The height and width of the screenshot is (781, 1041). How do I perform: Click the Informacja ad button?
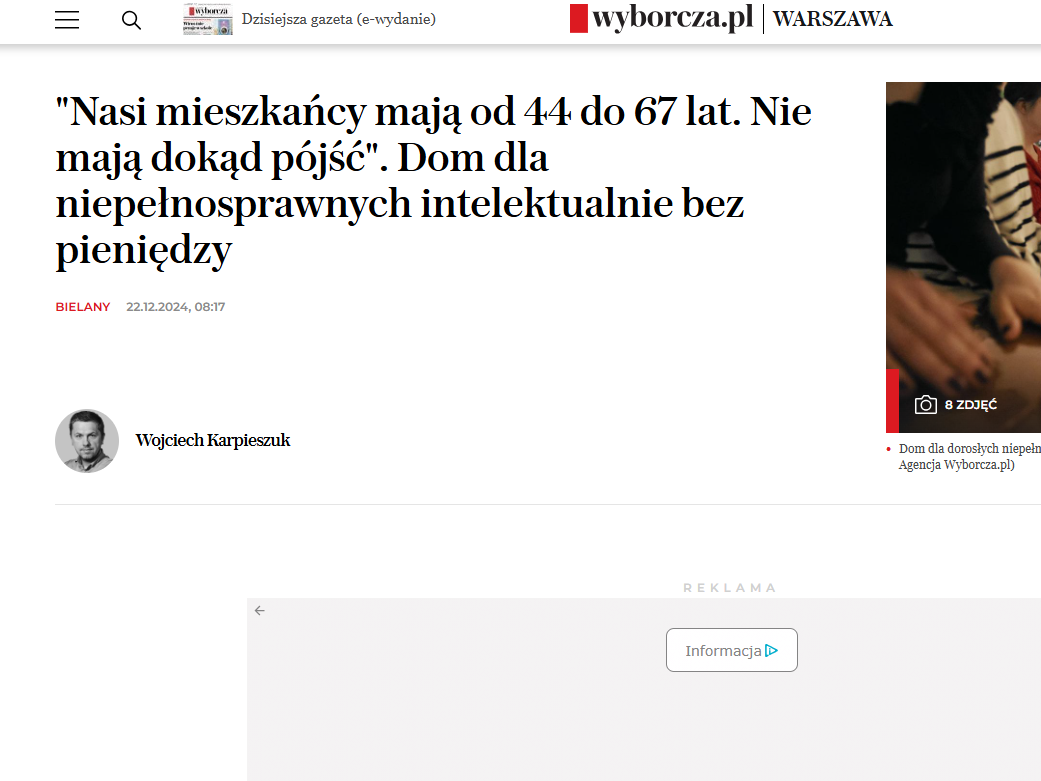click(732, 650)
